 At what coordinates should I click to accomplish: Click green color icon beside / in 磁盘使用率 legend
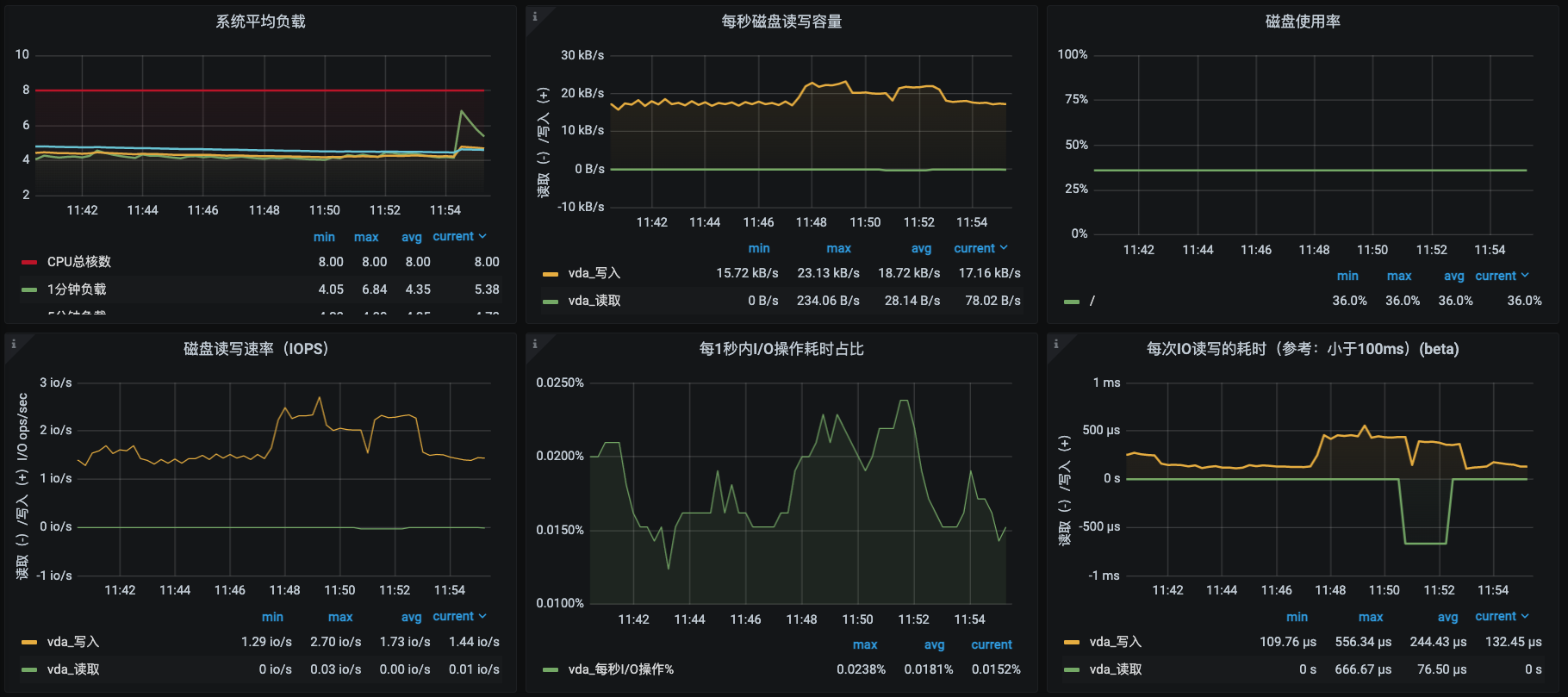(1072, 302)
